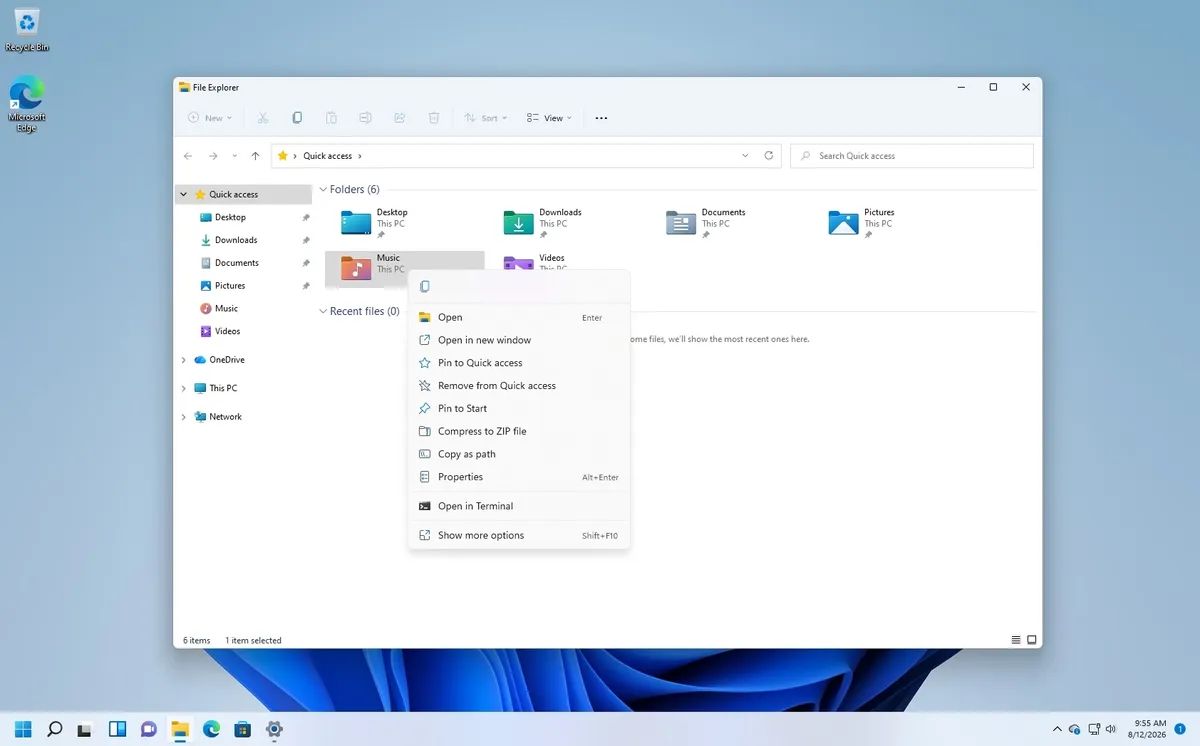Screen dimensions: 1200x746
Task: Select the Pictures folder tile
Action: 892,222
